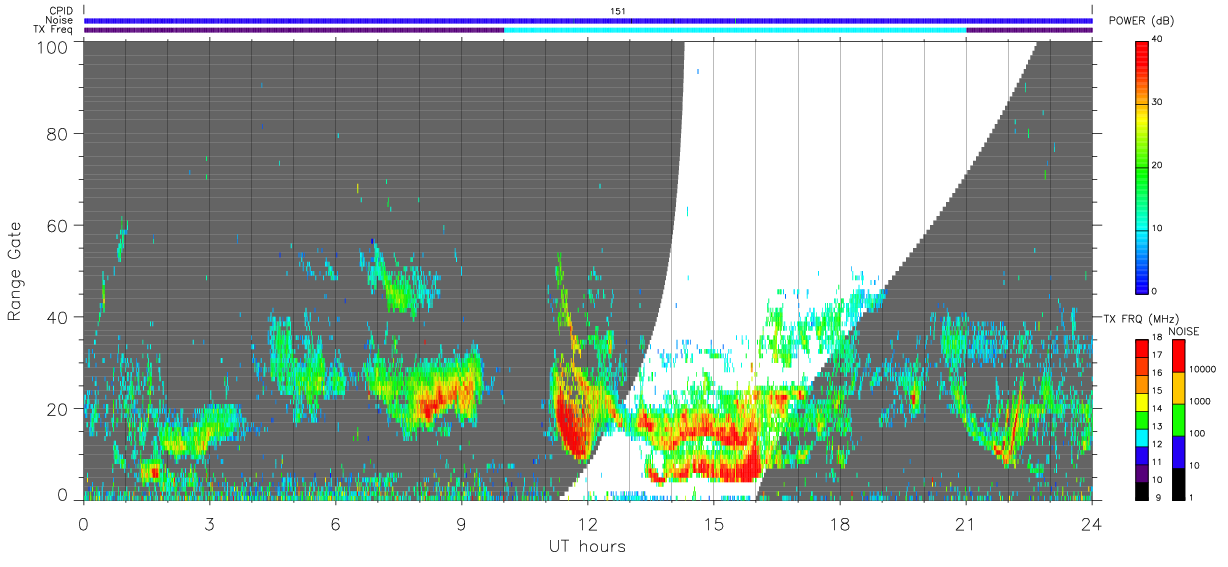Click the yellow swatch in the TX FRQ legend

(1142, 402)
